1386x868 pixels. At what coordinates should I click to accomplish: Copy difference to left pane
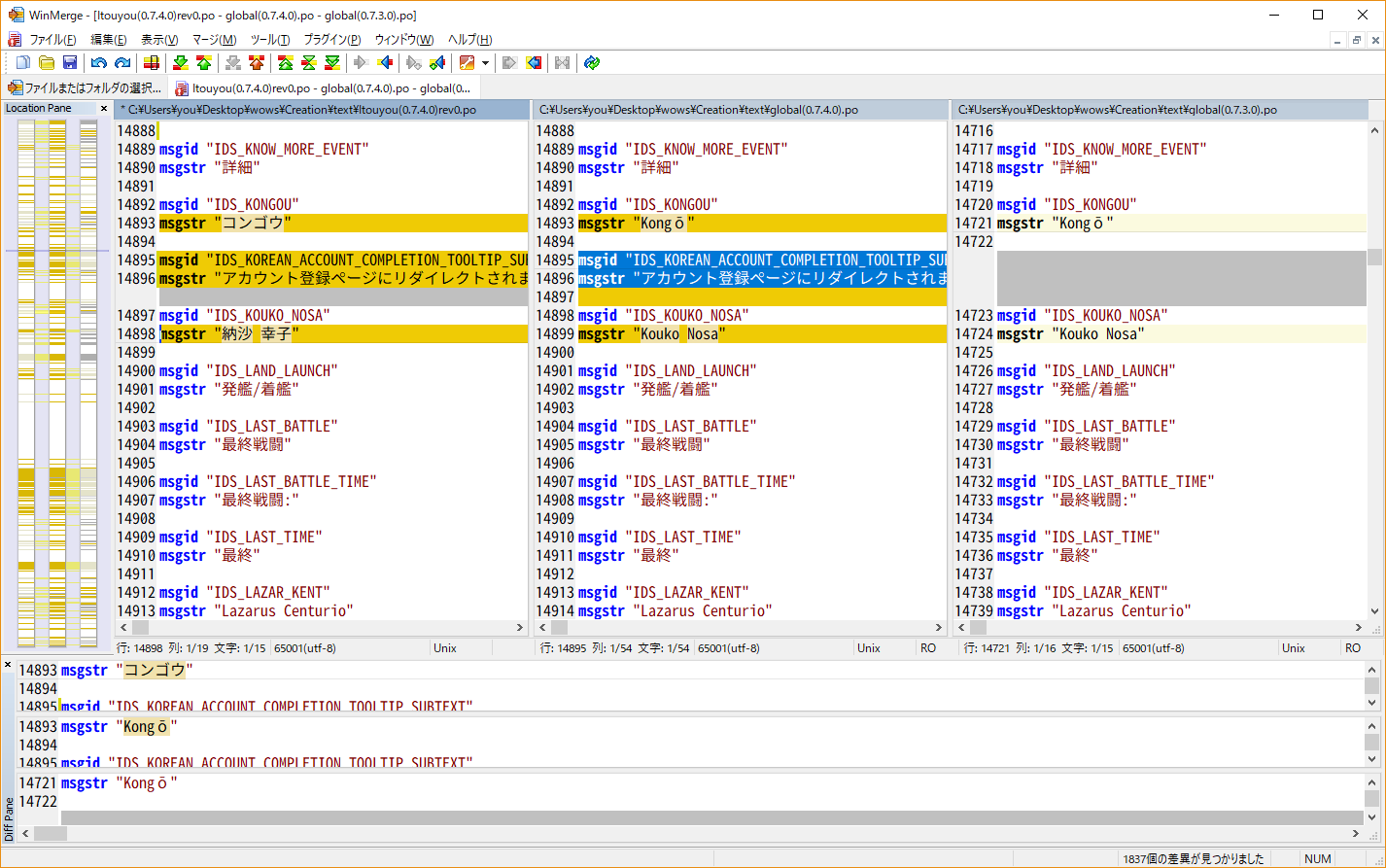coord(385,63)
